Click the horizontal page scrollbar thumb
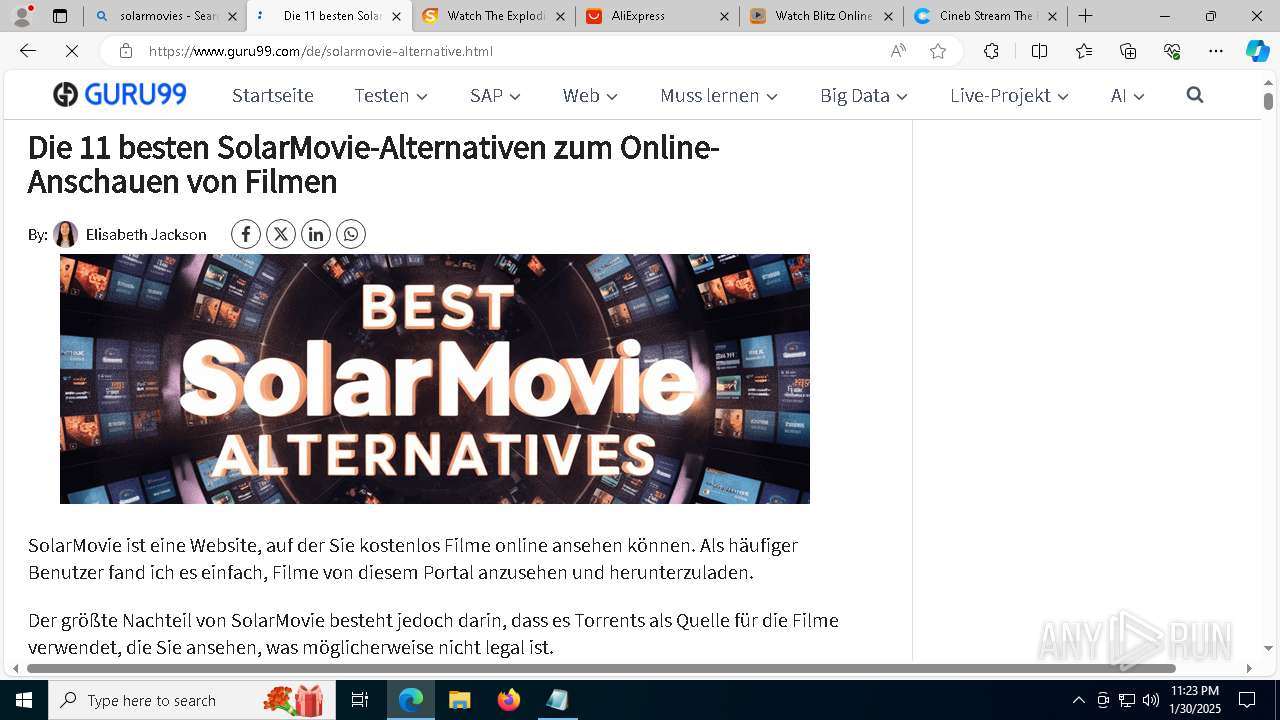This screenshot has width=1280, height=720. click(x=601, y=668)
